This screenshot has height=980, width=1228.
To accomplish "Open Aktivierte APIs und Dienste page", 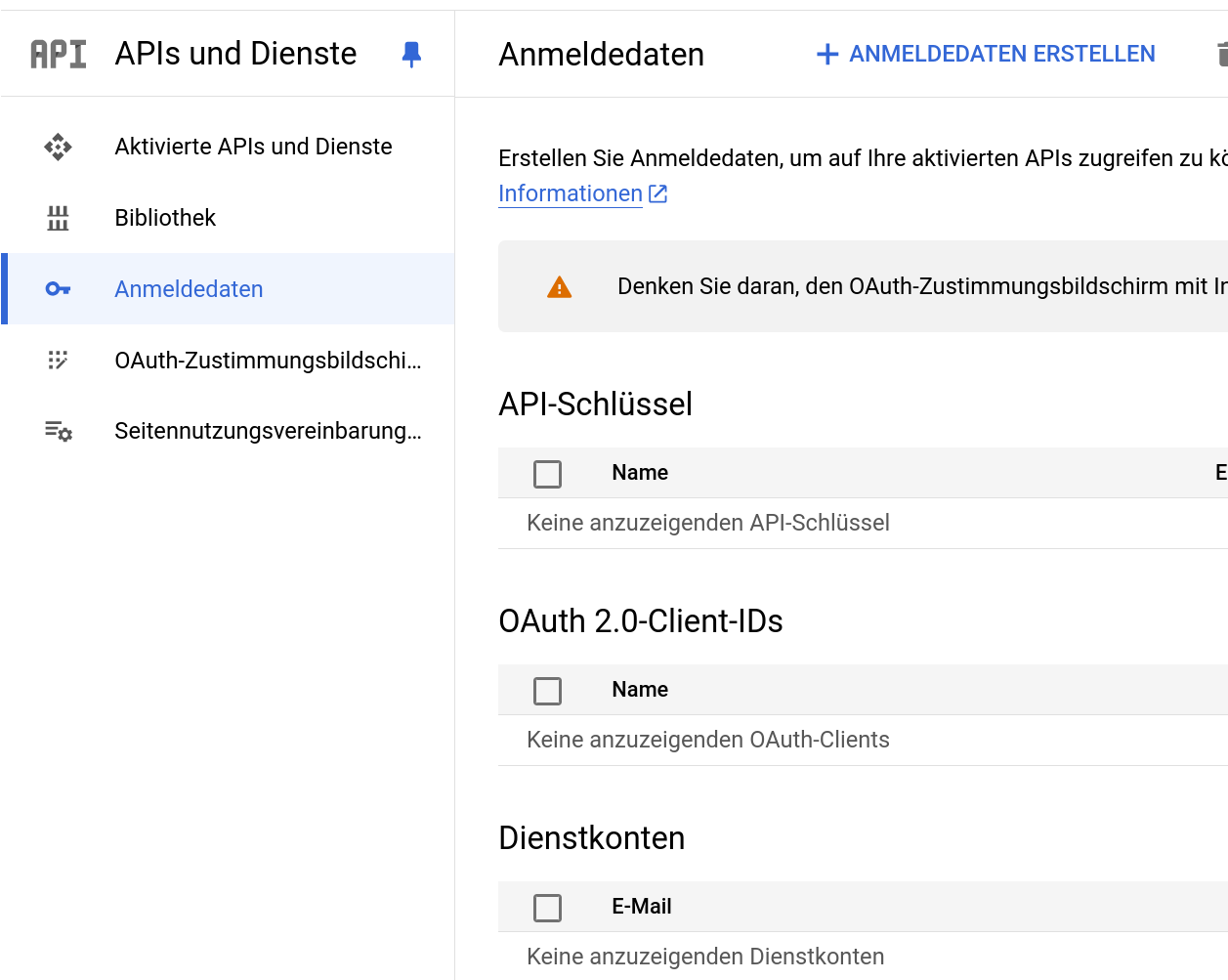I will click(x=253, y=147).
